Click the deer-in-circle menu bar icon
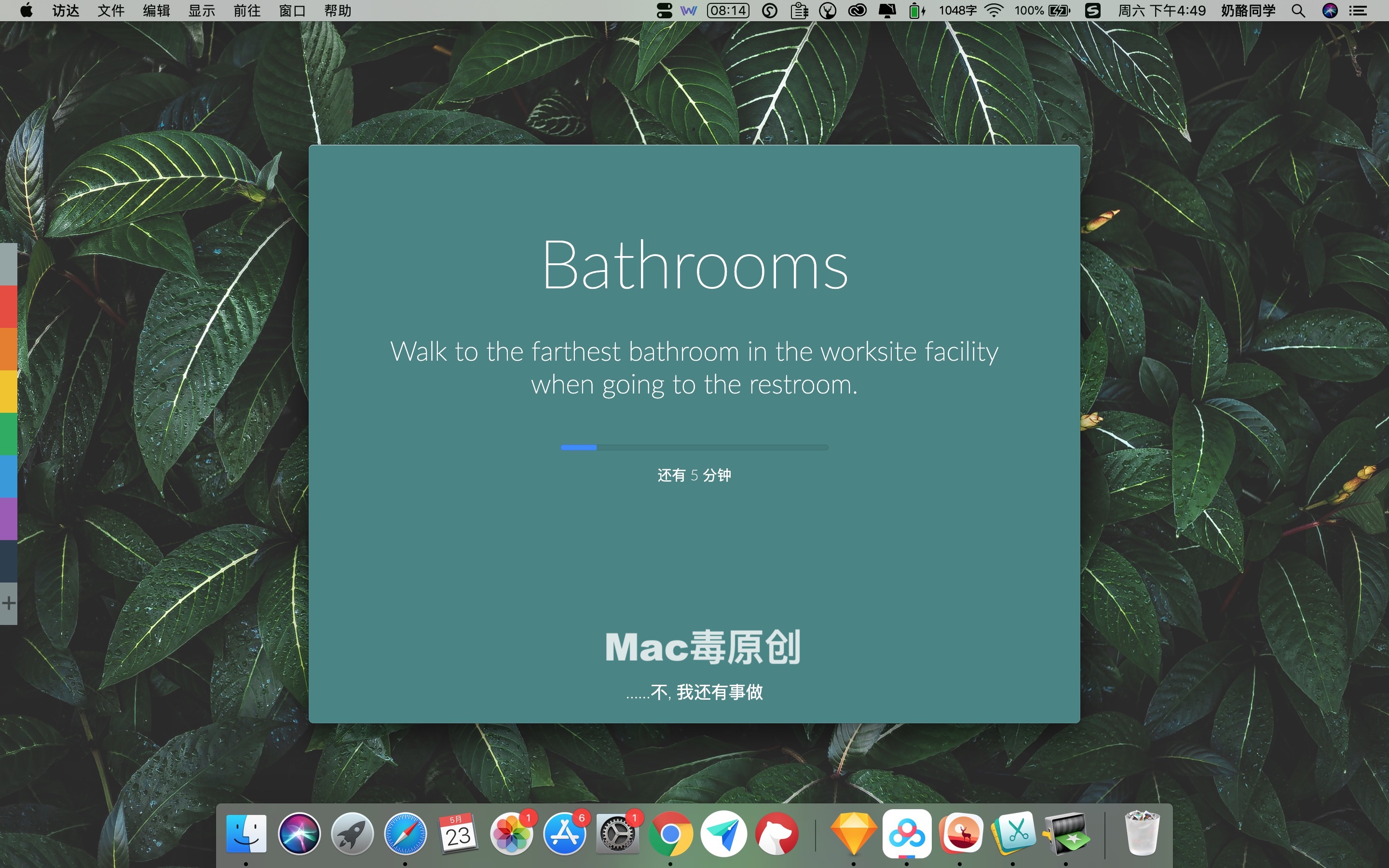1389x868 pixels. coord(828,10)
